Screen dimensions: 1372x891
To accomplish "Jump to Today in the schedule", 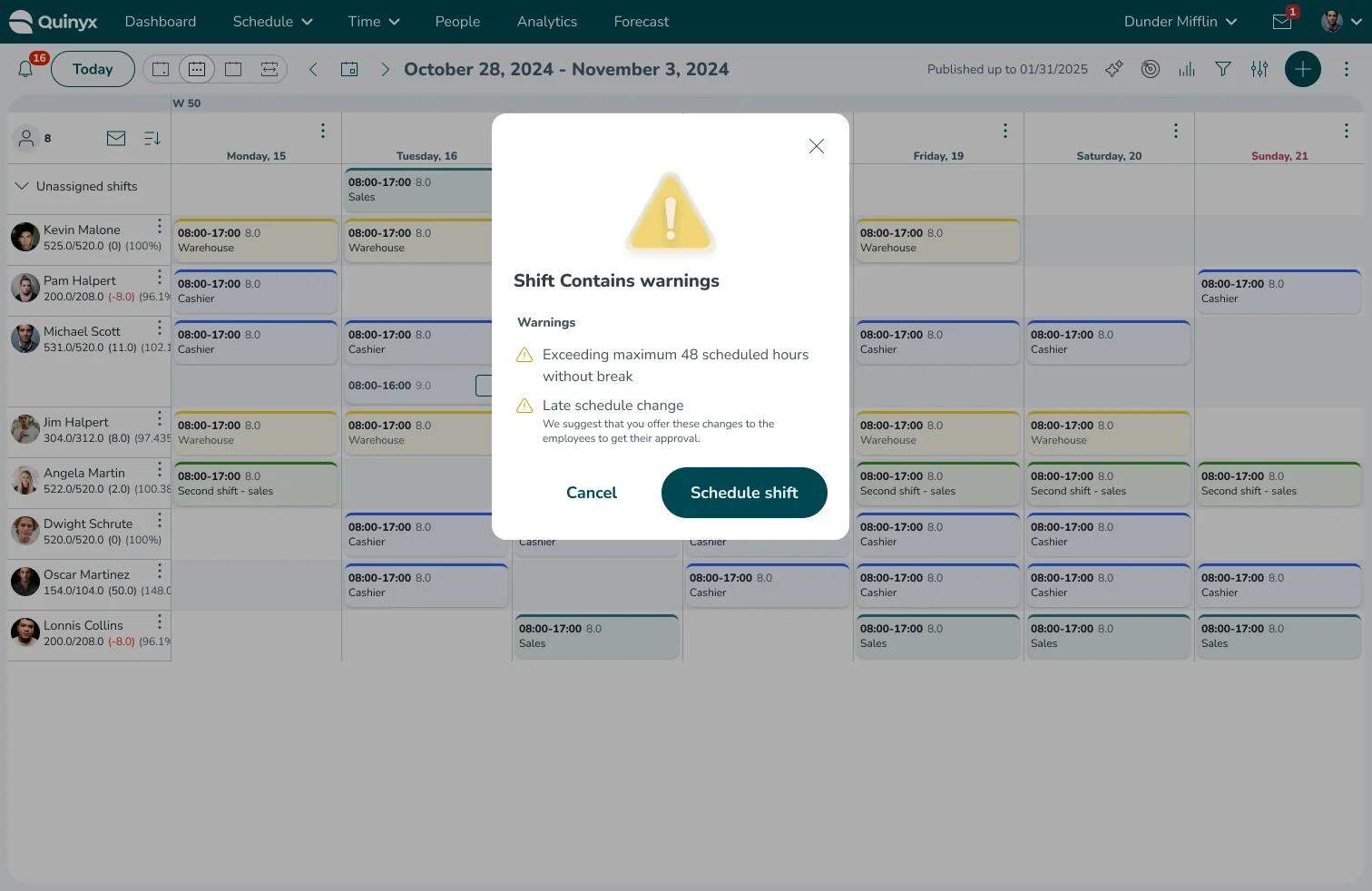I will click(x=93, y=69).
